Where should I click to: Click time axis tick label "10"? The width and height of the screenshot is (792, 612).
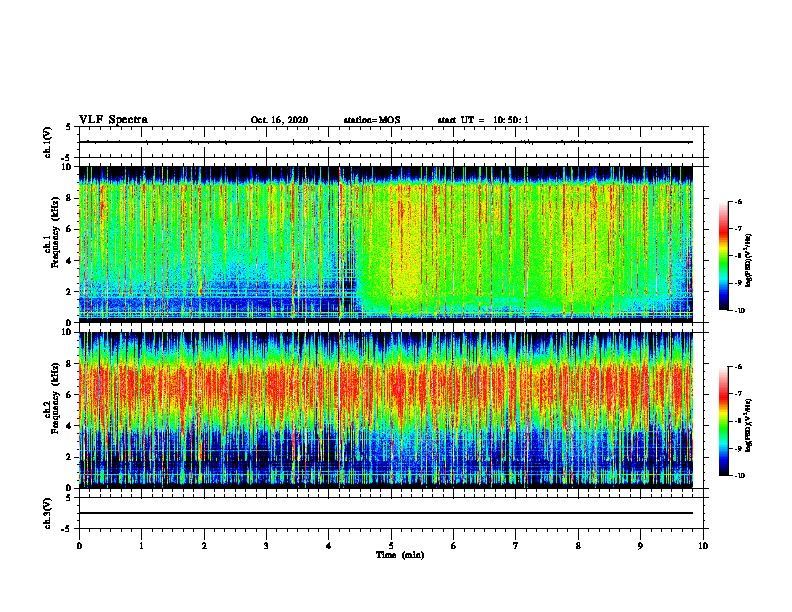coord(703,546)
